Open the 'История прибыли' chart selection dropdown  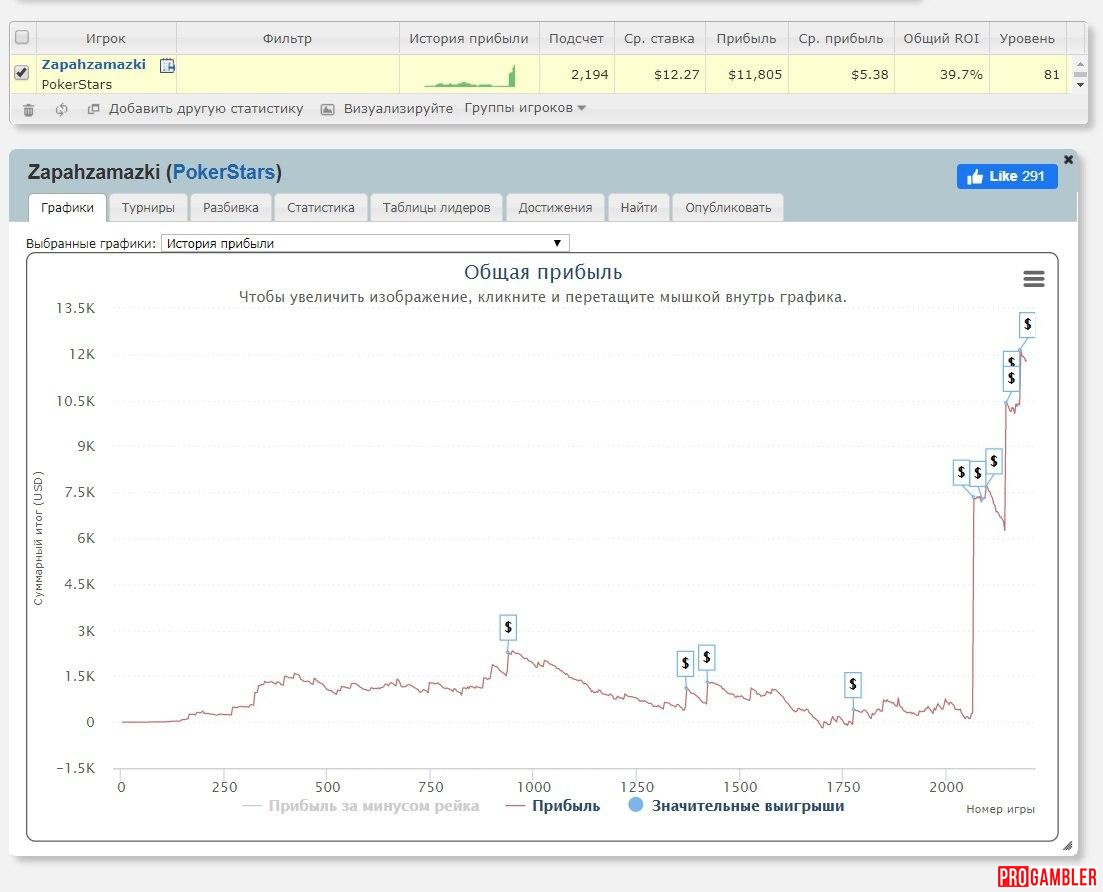click(365, 243)
